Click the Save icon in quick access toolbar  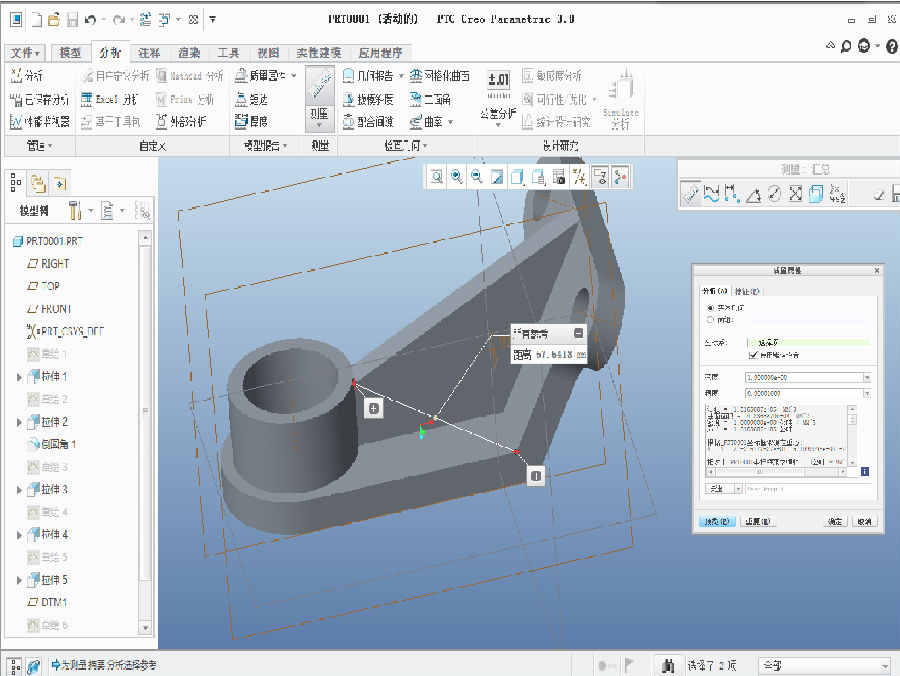pos(75,19)
